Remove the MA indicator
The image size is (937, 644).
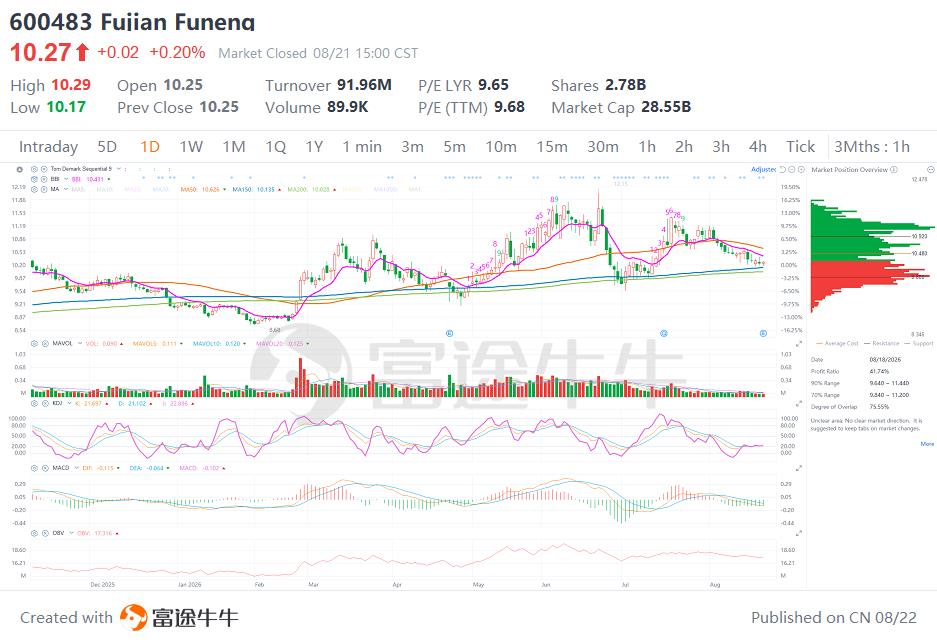pyautogui.click(x=44, y=189)
